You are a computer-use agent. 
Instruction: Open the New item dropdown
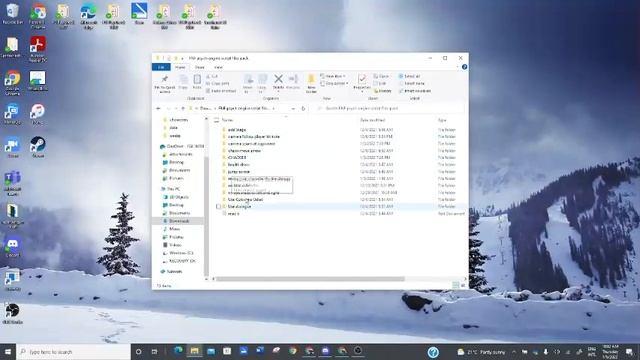tap(333, 76)
